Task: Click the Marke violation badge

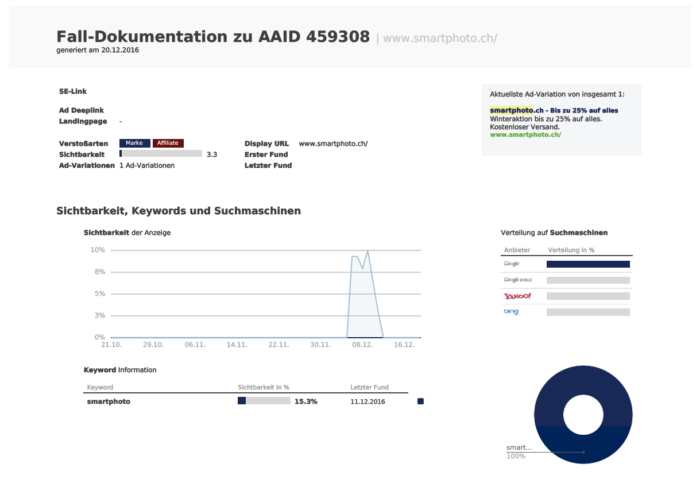Action: (x=134, y=143)
